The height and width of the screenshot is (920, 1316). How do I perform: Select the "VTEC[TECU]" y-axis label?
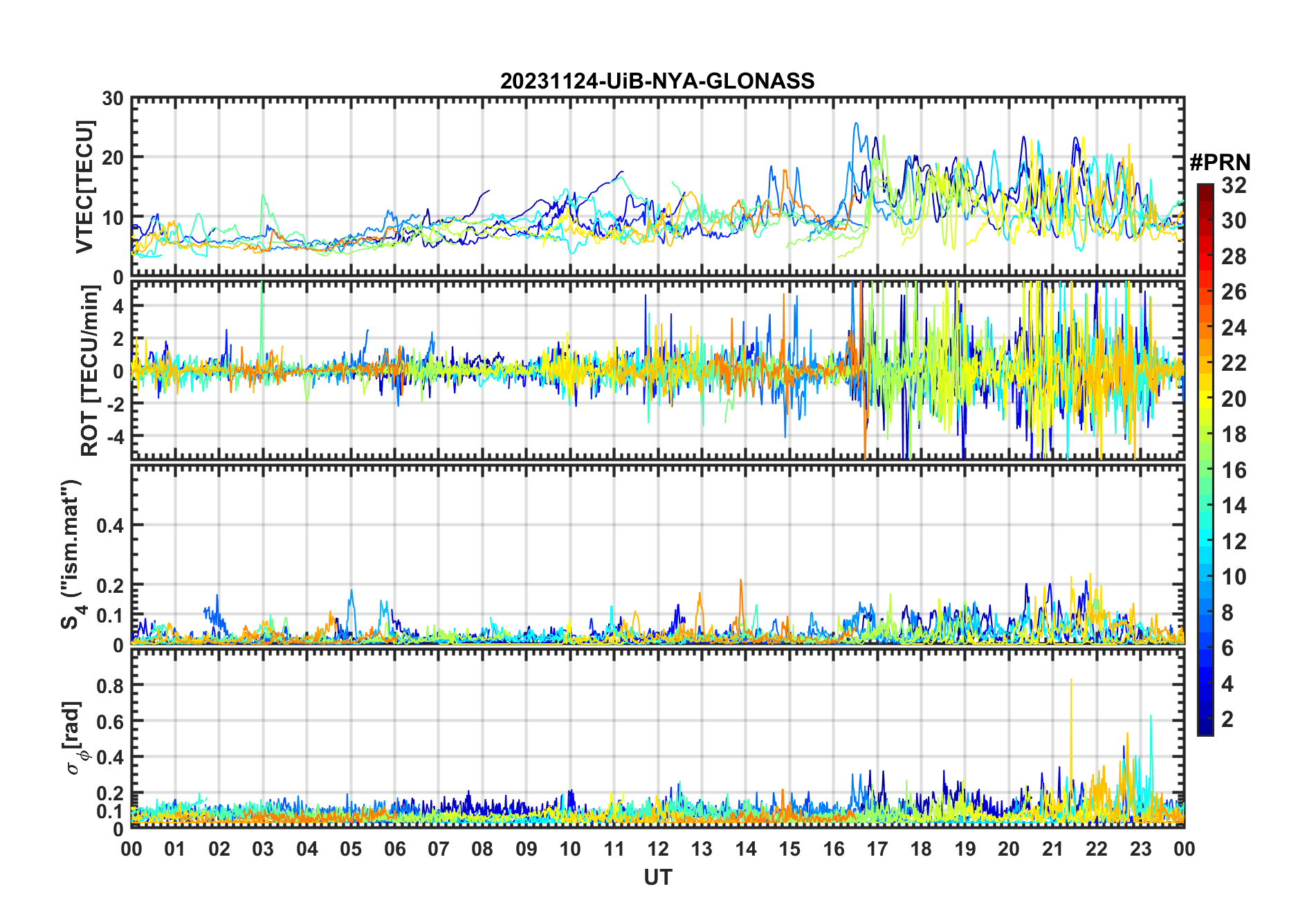(85, 187)
